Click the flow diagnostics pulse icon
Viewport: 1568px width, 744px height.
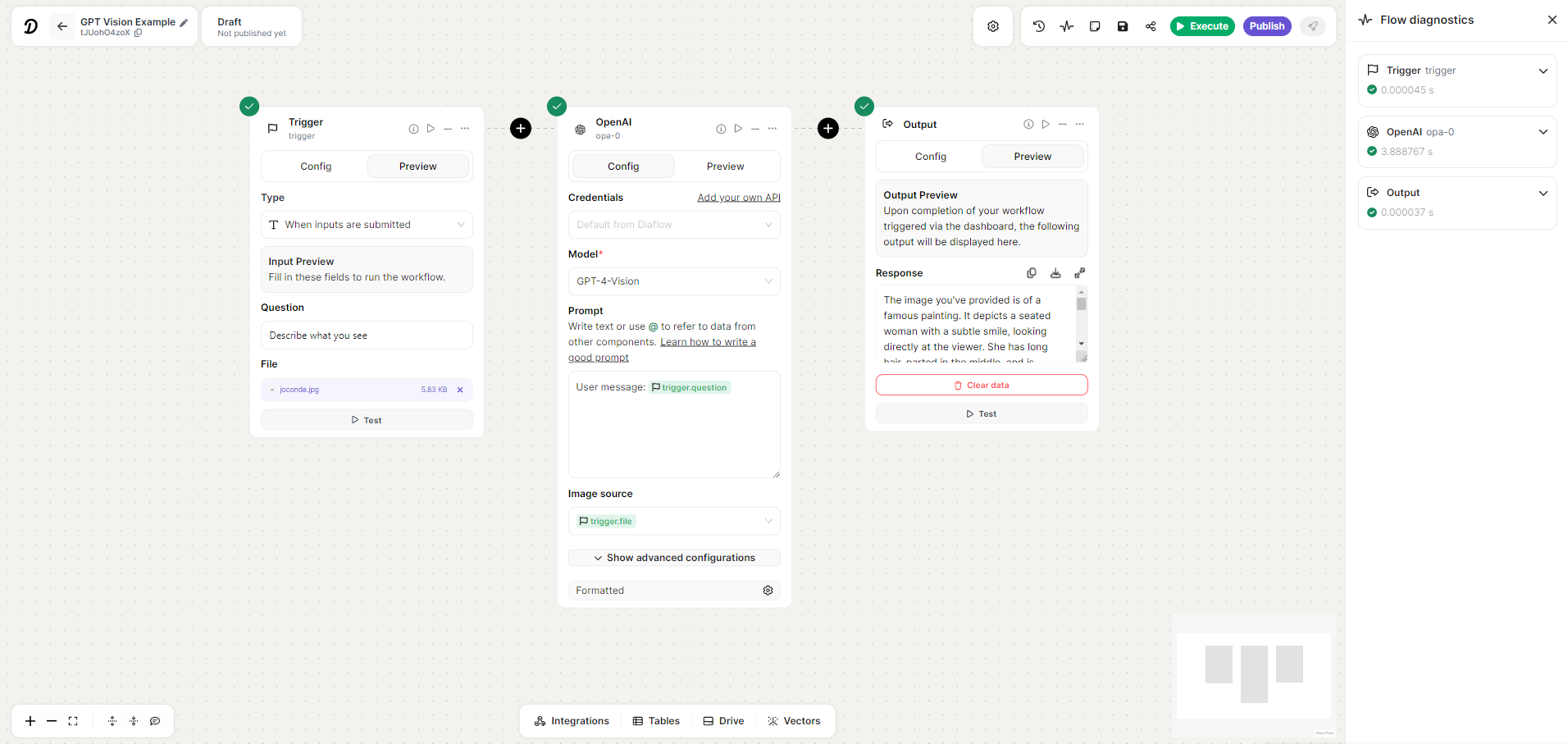pyautogui.click(x=1066, y=26)
